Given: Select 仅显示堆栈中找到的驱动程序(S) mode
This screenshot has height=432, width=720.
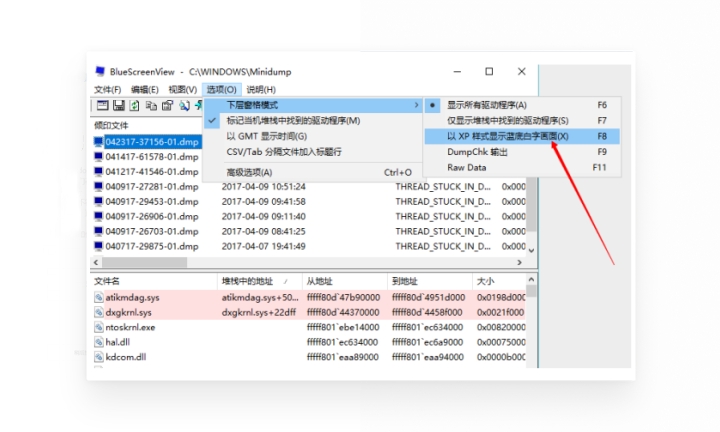Looking at the screenshot, I should click(x=522, y=121).
